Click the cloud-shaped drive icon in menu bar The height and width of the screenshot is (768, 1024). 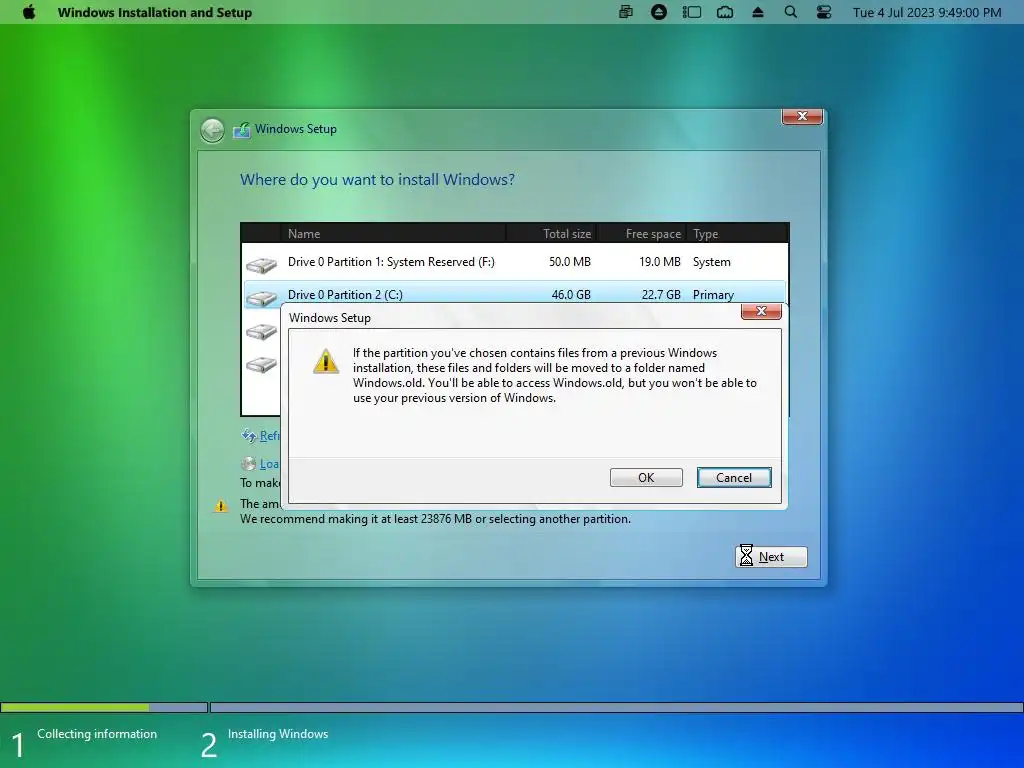pos(725,12)
